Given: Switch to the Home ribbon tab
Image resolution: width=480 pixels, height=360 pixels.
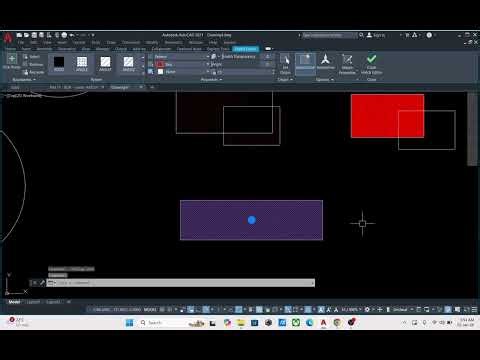Looking at the screenshot, I should [10, 49].
